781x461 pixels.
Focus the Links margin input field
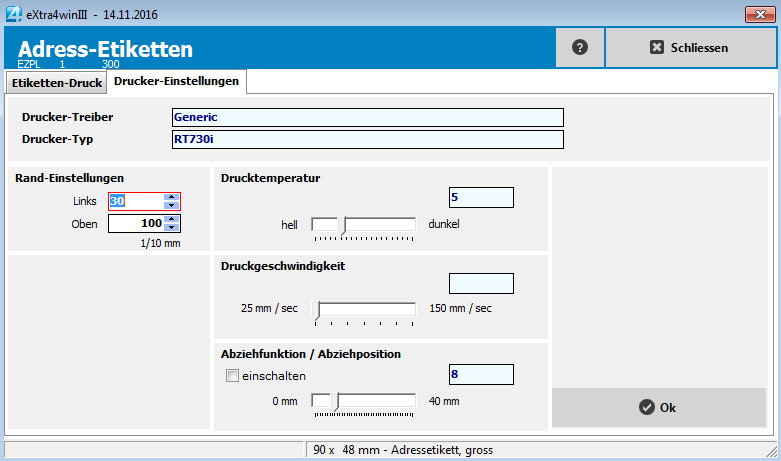coord(135,201)
